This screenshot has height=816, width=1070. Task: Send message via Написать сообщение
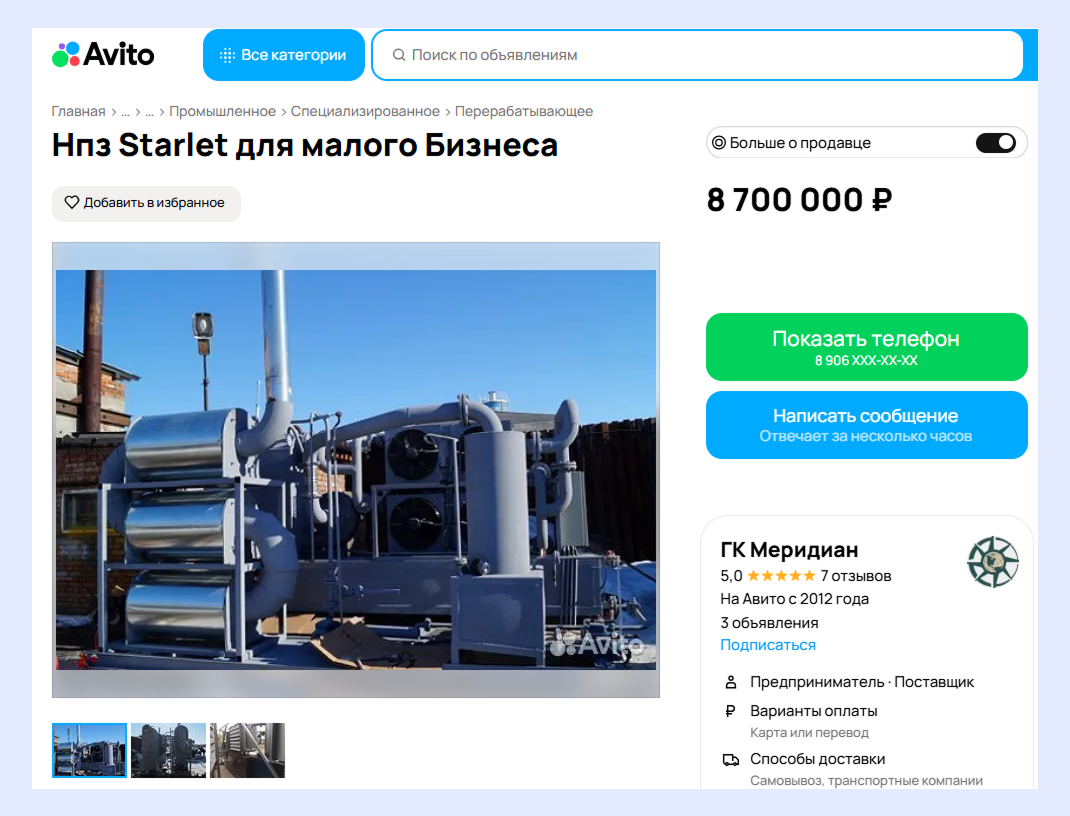pyautogui.click(x=867, y=425)
